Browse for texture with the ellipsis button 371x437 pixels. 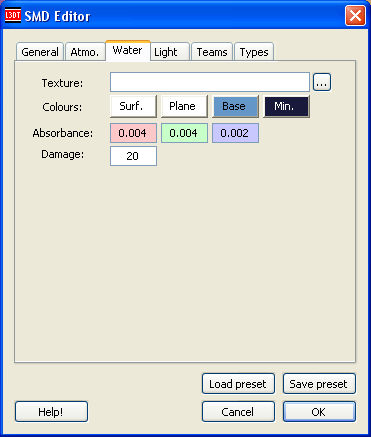point(322,82)
